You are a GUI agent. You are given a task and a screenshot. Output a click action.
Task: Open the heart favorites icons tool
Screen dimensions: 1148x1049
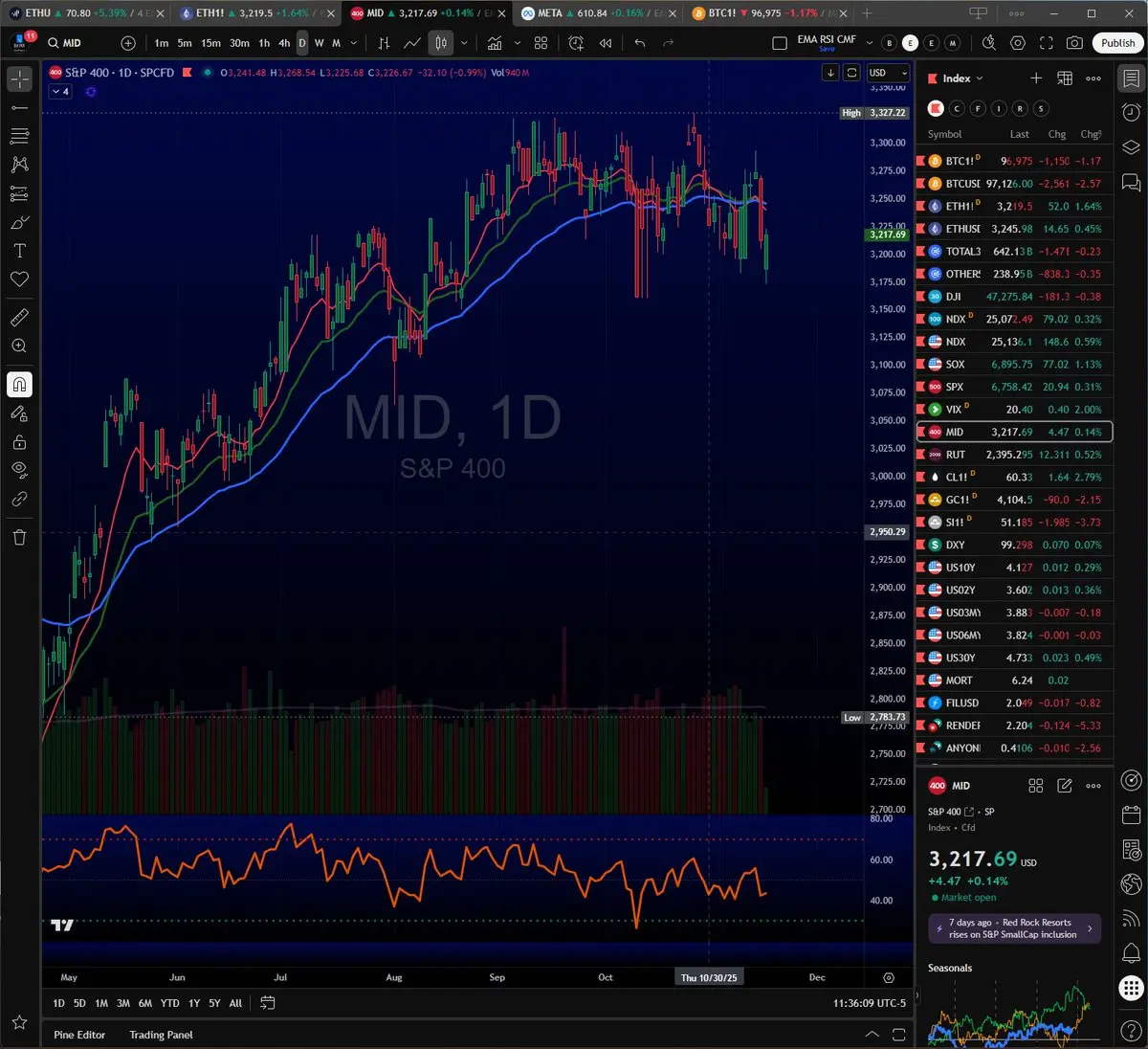point(19,279)
